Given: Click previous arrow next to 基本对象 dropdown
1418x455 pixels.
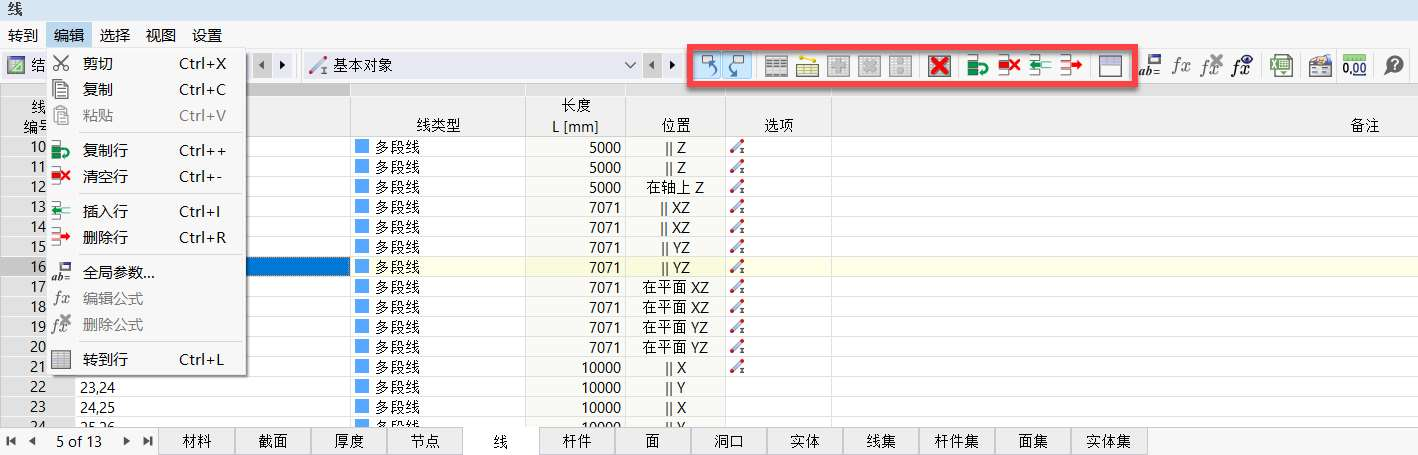Looking at the screenshot, I should pyautogui.click(x=653, y=66).
